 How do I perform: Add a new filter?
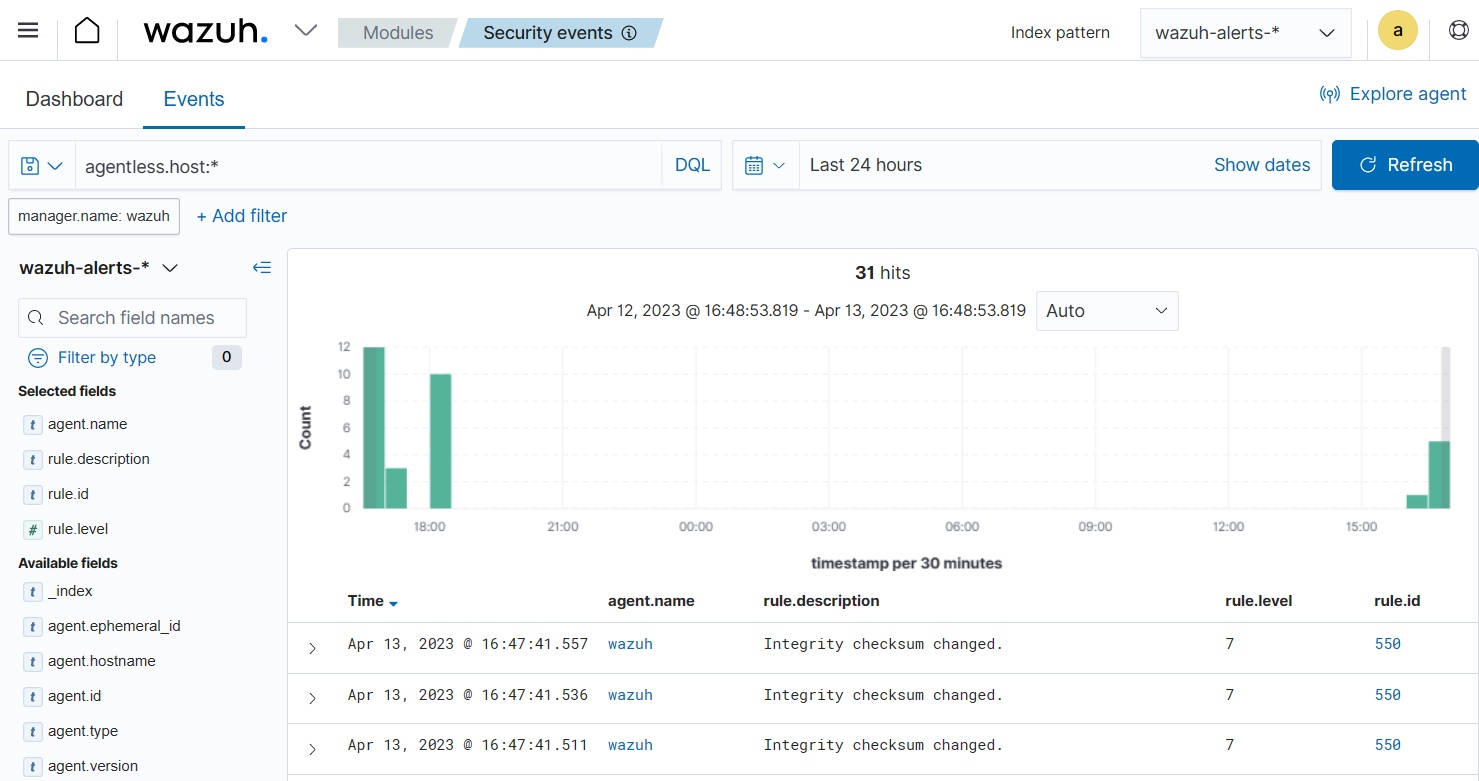[x=241, y=216]
